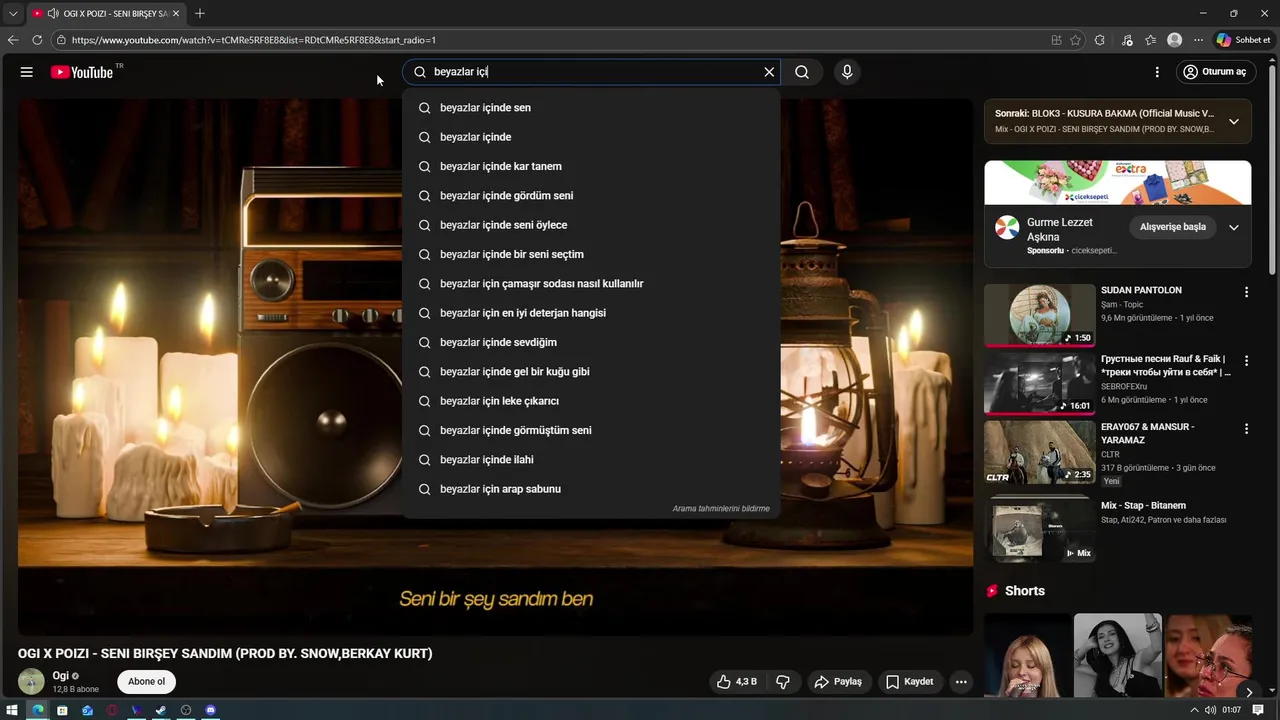Add page to favorites with star icon
This screenshot has height=720, width=1280.
tap(1076, 40)
